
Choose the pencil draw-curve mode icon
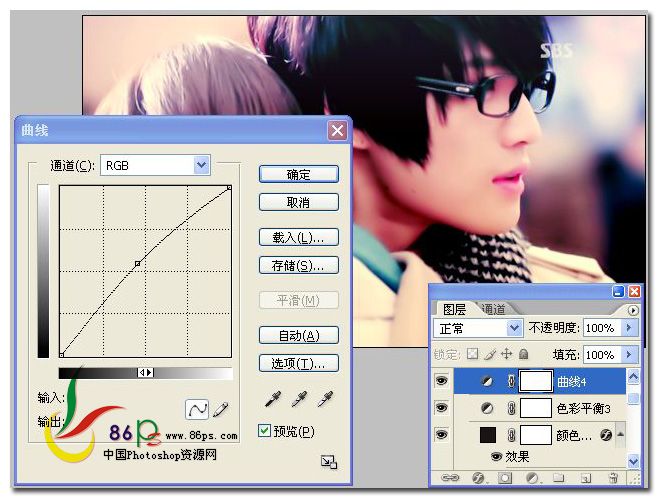[221, 409]
